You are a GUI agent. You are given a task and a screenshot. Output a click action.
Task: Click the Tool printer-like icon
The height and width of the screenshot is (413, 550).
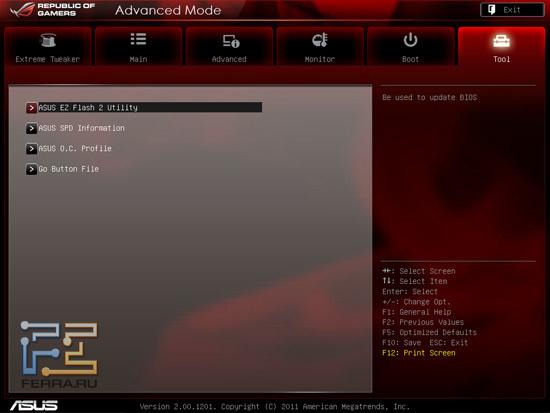[x=502, y=41]
